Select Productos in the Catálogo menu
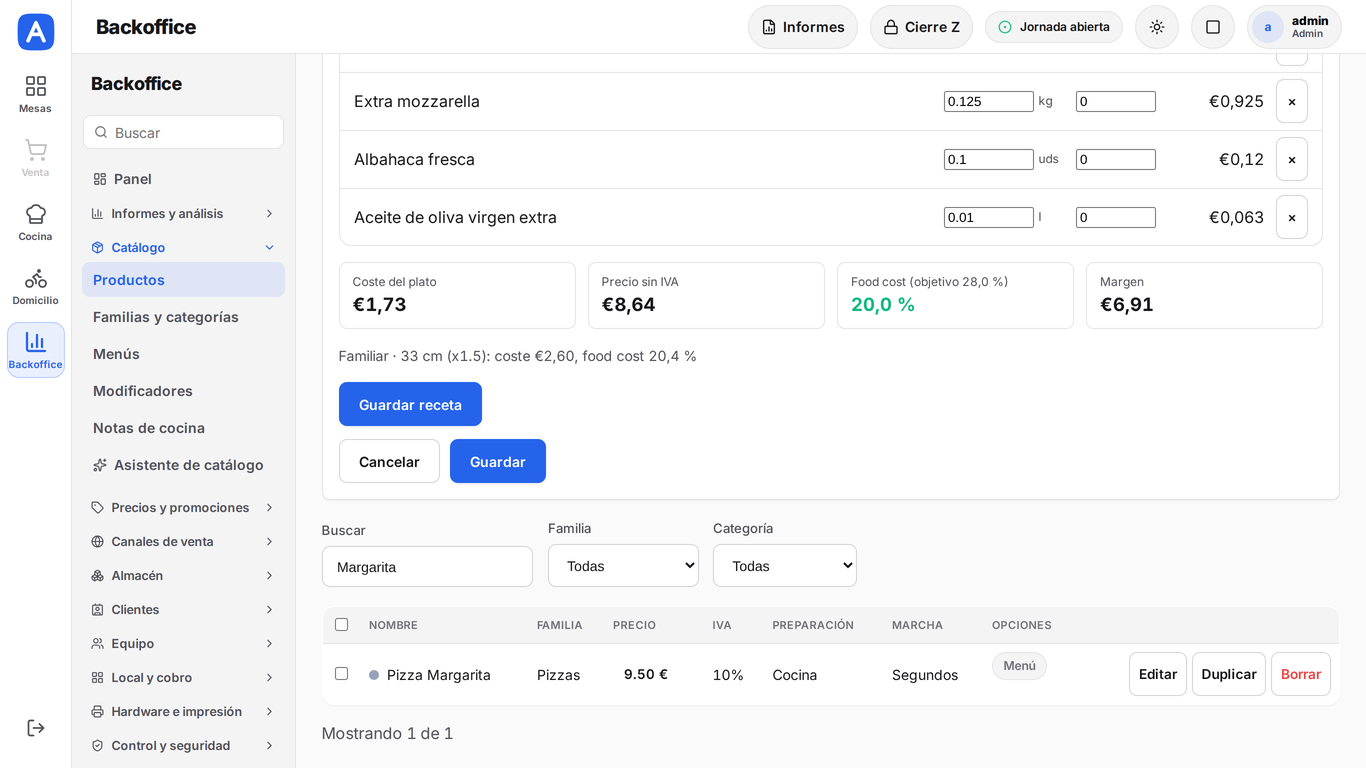 pyautogui.click(x=183, y=280)
